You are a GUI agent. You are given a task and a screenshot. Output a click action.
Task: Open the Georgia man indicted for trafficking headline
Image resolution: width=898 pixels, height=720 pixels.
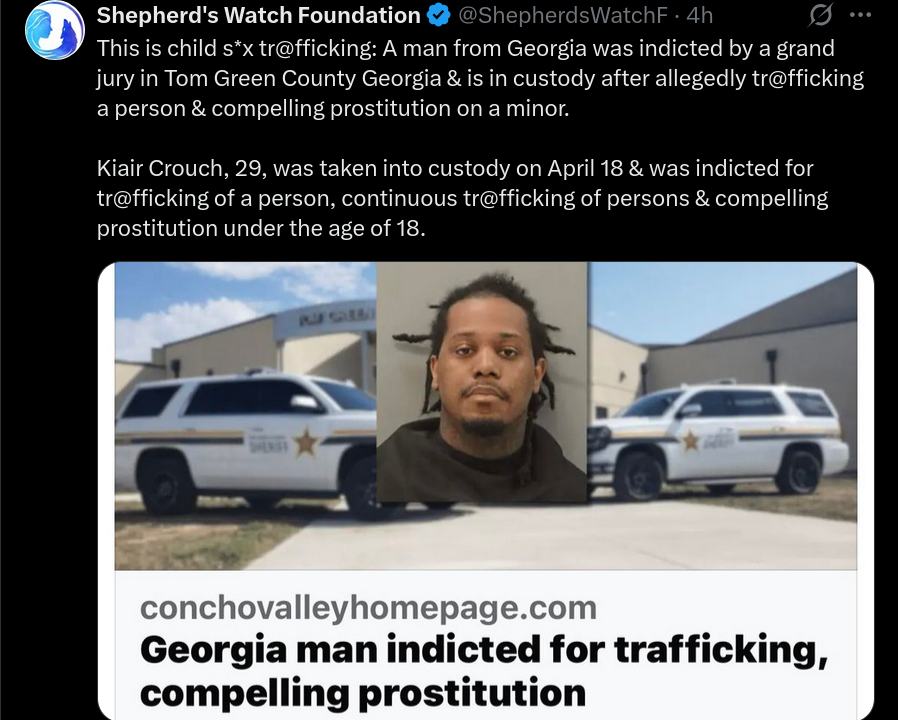[484, 650]
